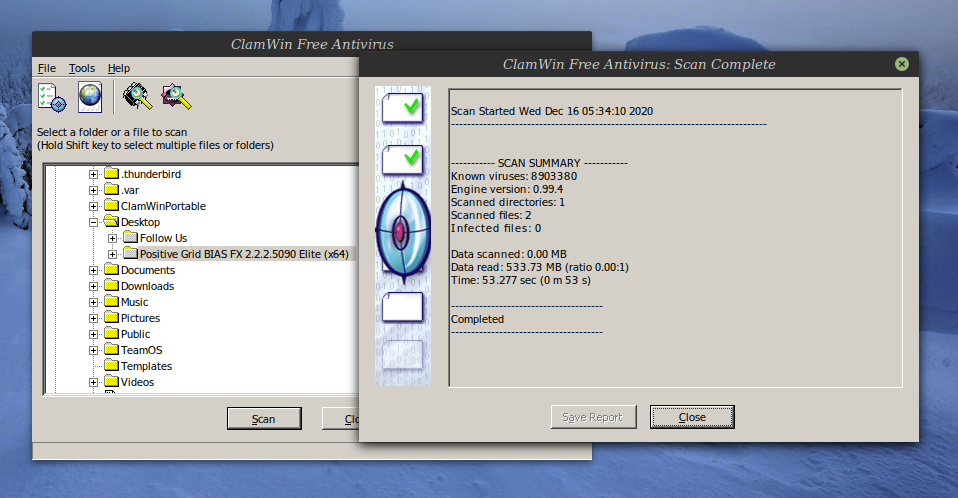Image resolution: width=958 pixels, height=498 pixels.
Task: Select the Templates folder
Action: [146, 366]
